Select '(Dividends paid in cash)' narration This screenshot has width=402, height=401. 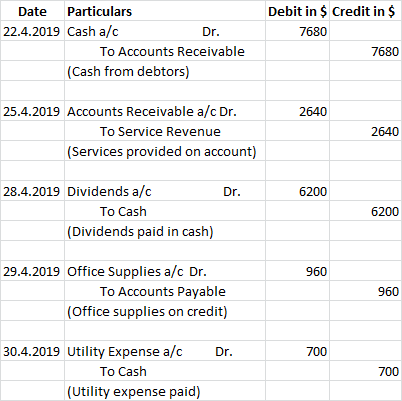click(x=165, y=231)
